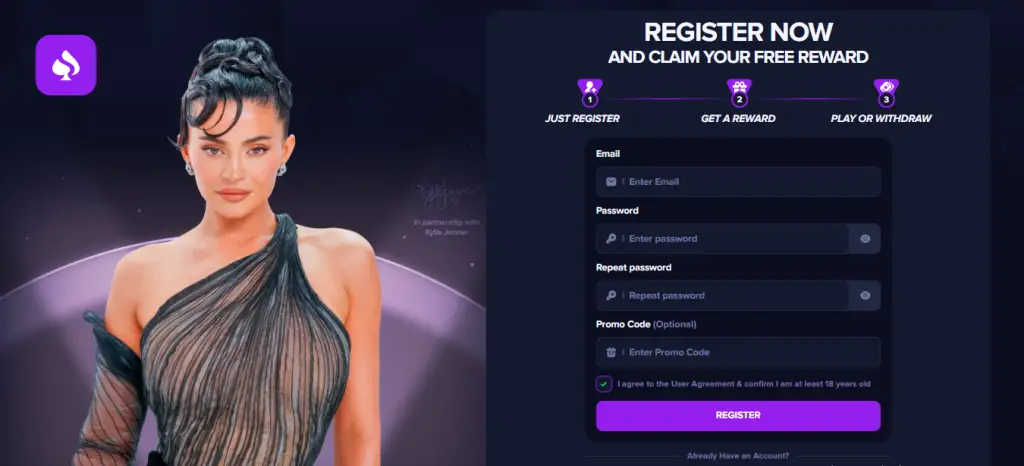The width and height of the screenshot is (1024, 466).
Task: Reveal repeat password via eye icon
Action: pyautogui.click(x=865, y=296)
